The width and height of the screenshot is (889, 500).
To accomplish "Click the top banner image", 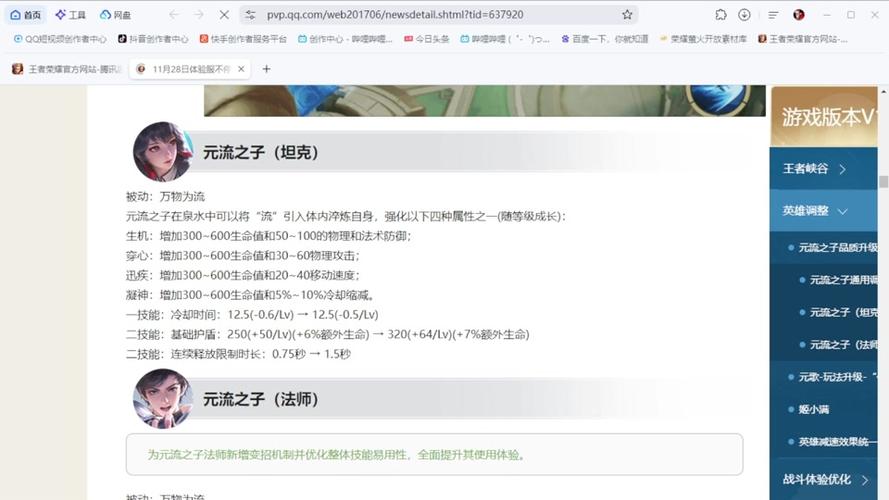I will click(484, 101).
